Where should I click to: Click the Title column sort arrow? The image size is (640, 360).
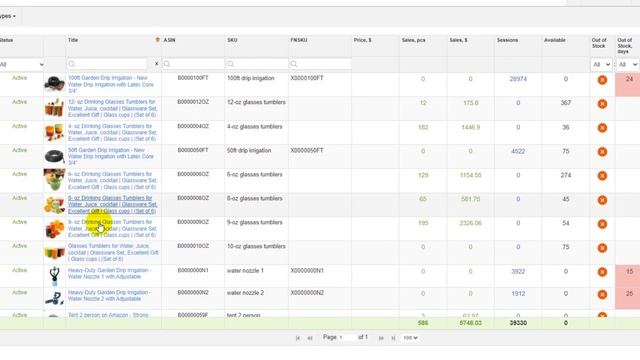158,40
